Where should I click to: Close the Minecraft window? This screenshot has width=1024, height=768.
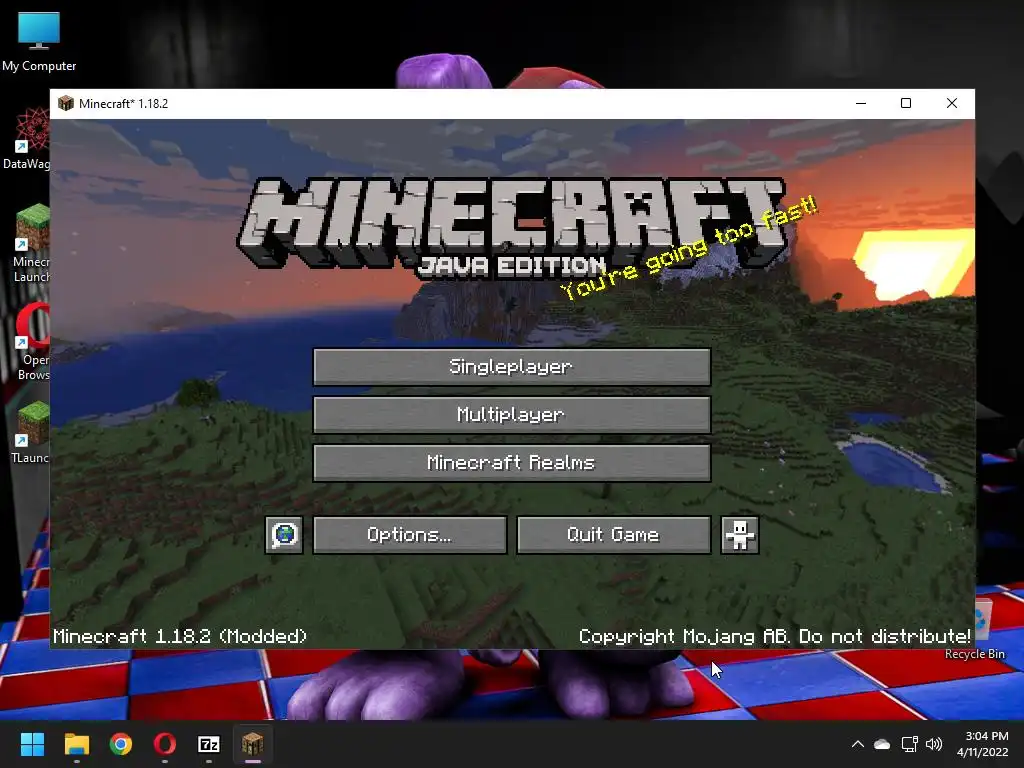(952, 103)
